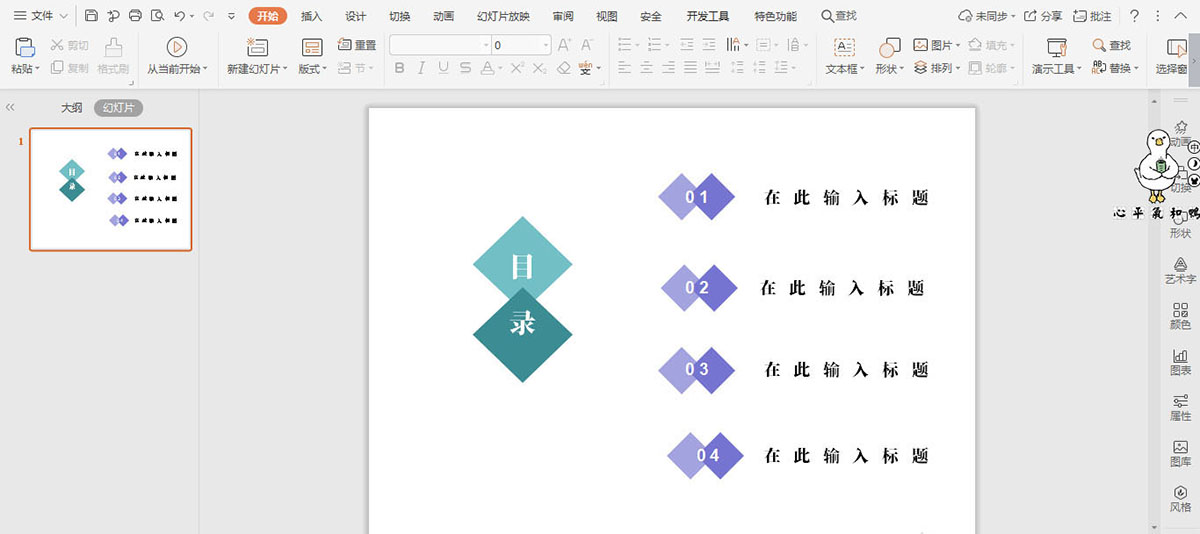Click the Replace (替换) icon
The image size is (1200, 534).
point(1099,68)
